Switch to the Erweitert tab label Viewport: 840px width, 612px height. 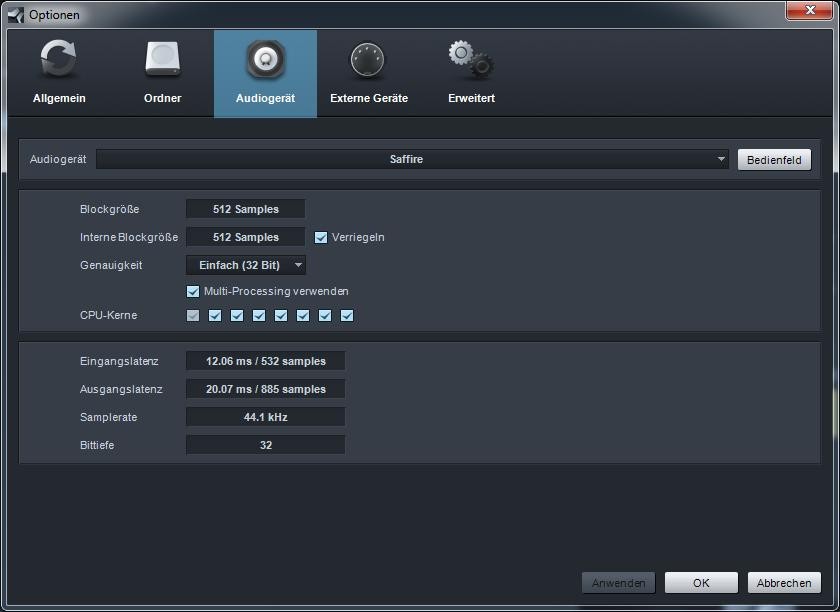[x=470, y=98]
